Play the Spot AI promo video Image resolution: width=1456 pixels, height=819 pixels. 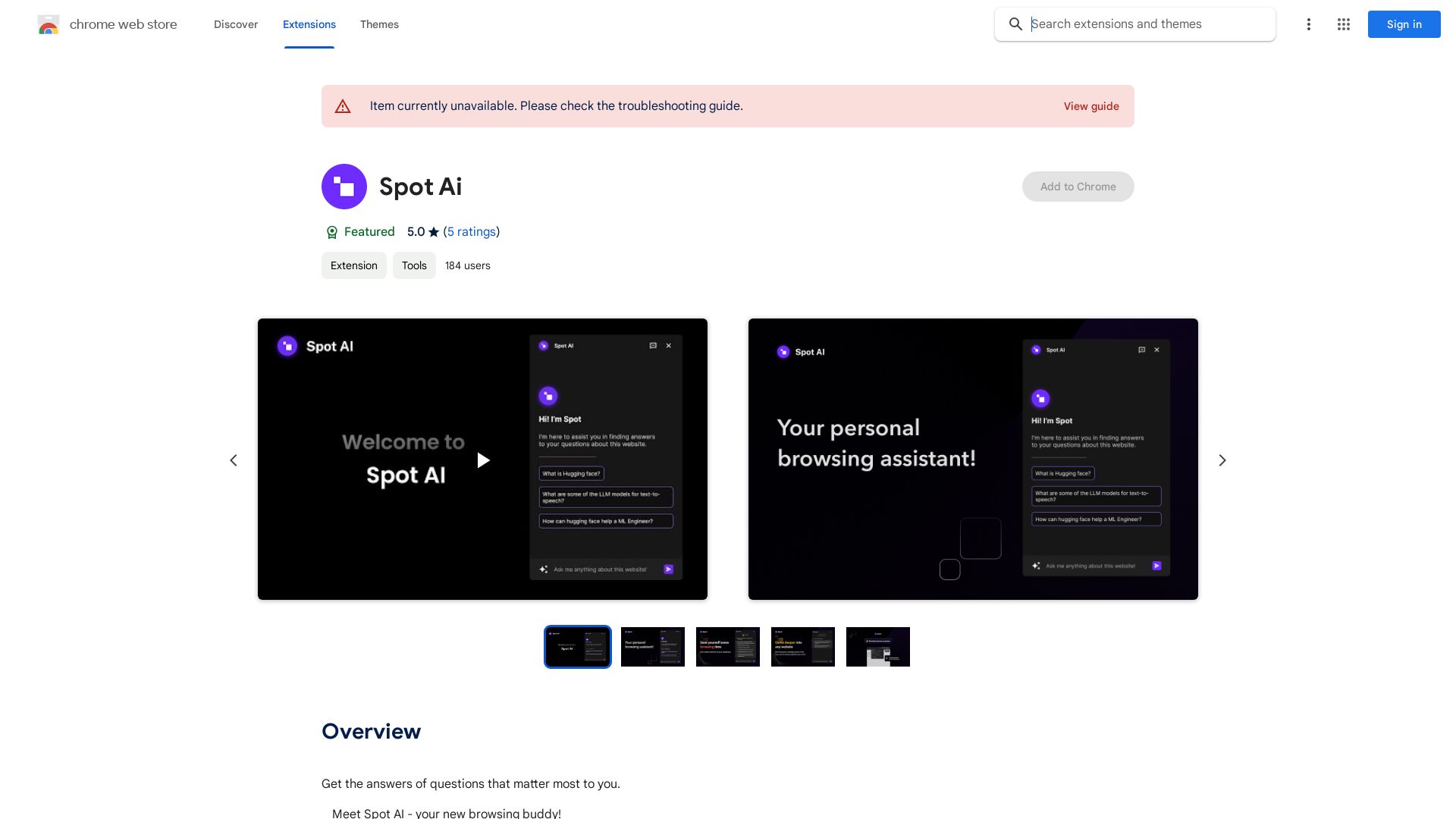pyautogui.click(x=482, y=460)
